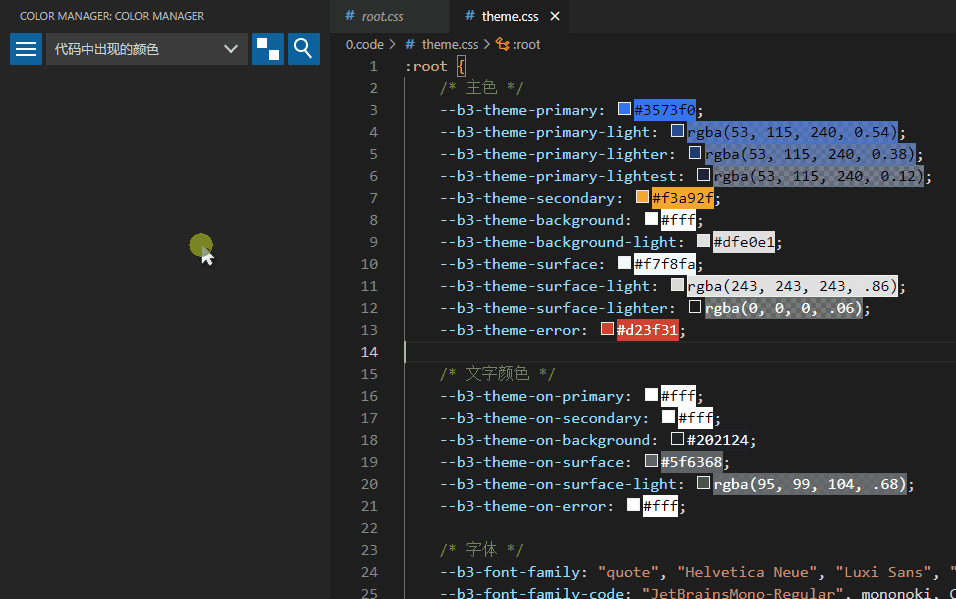Select the theme.css tab
The height and width of the screenshot is (599, 956).
point(510,17)
